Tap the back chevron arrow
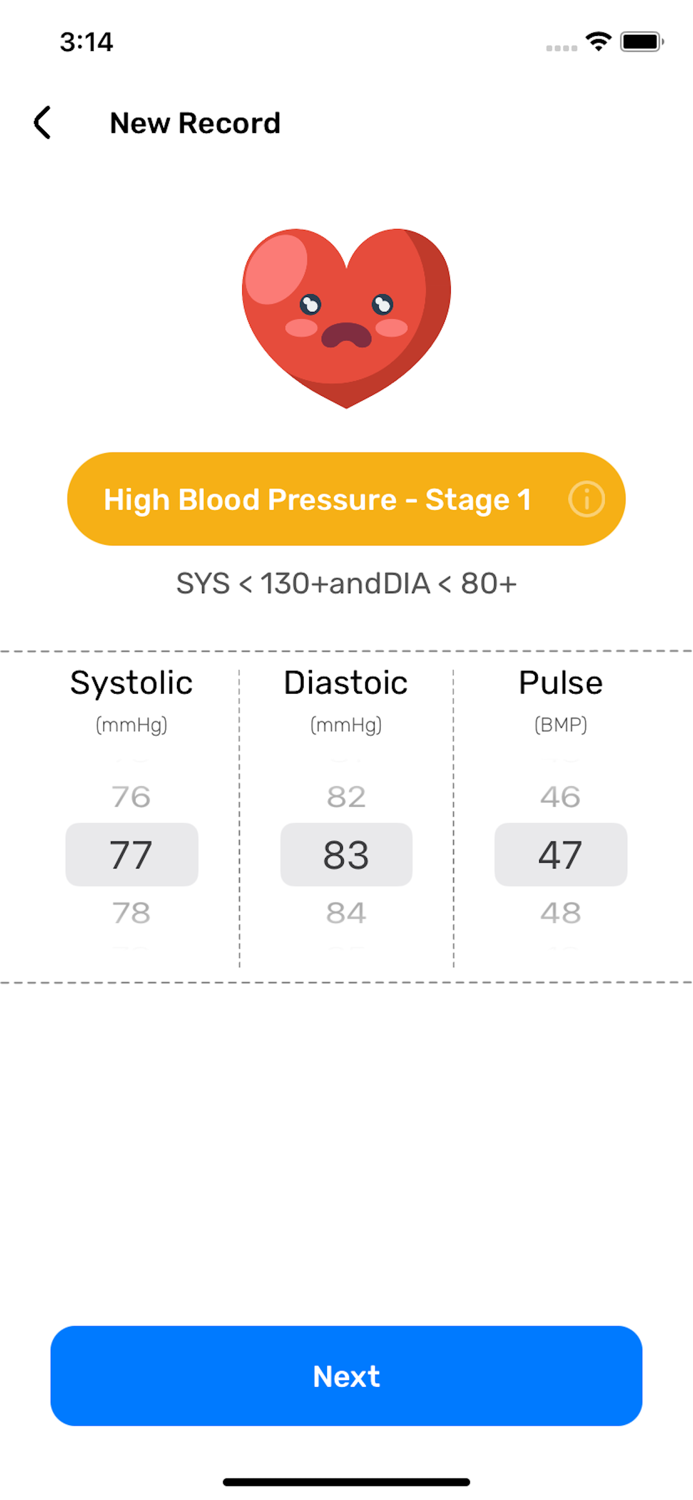 tap(41, 122)
